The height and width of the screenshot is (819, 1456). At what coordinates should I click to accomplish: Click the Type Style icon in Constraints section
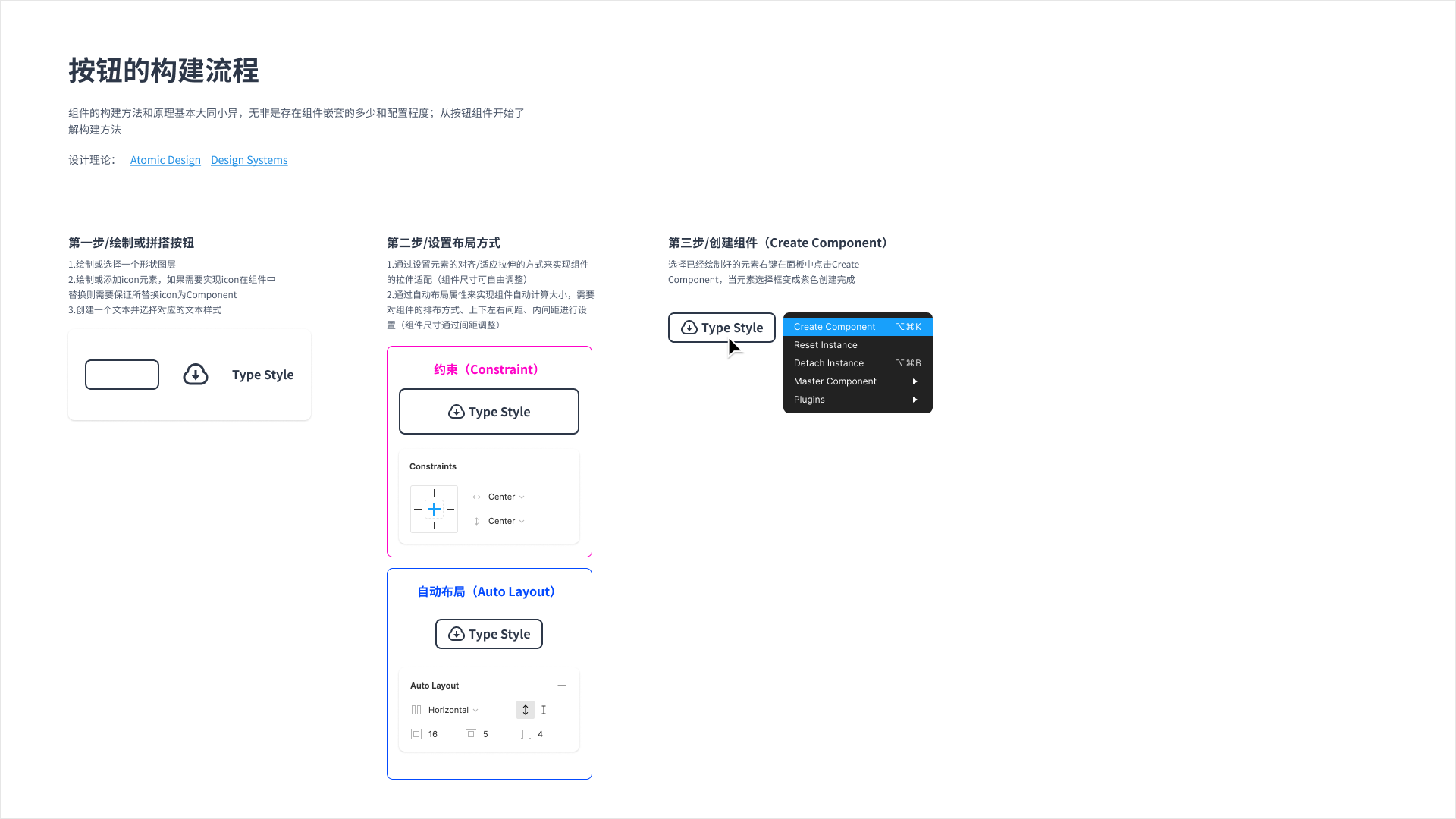(456, 411)
